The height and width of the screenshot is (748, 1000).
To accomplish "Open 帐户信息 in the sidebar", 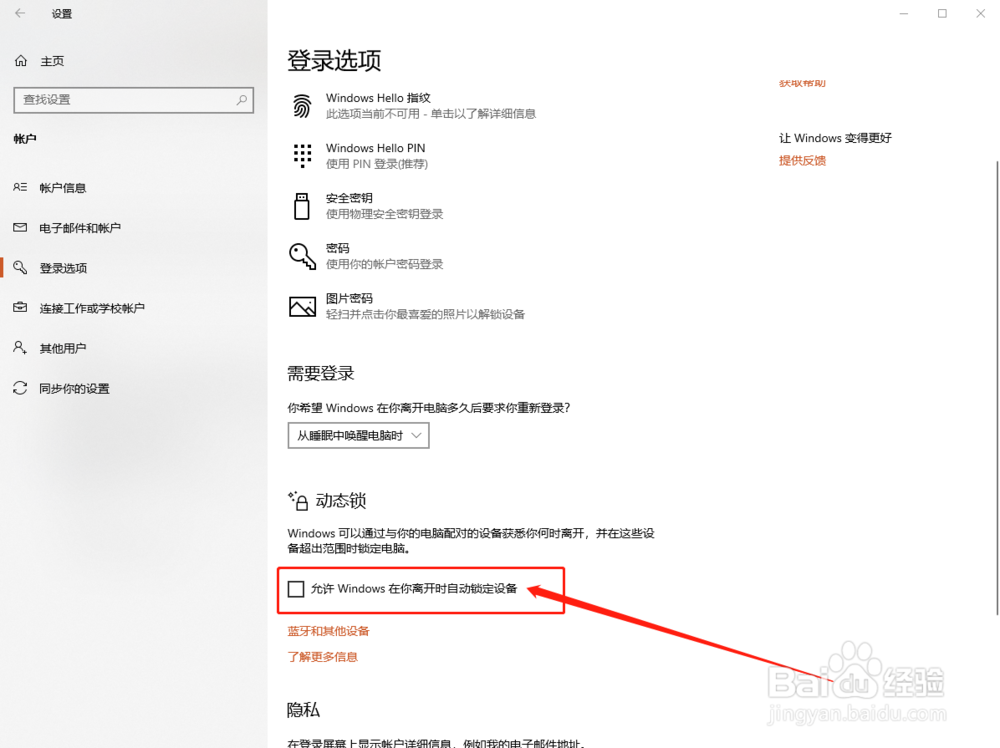I will (x=62, y=187).
